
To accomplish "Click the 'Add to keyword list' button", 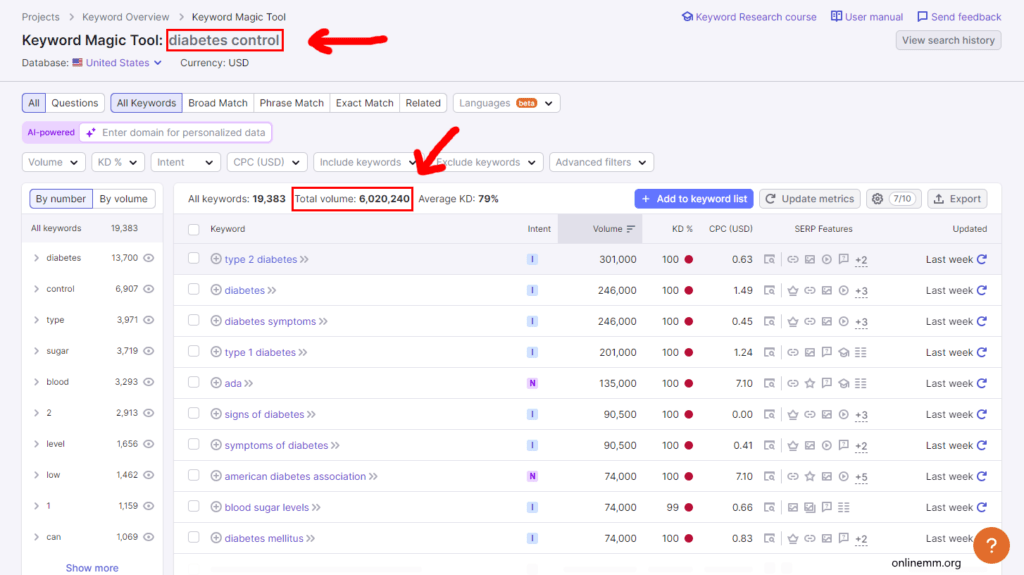I will click(694, 199).
